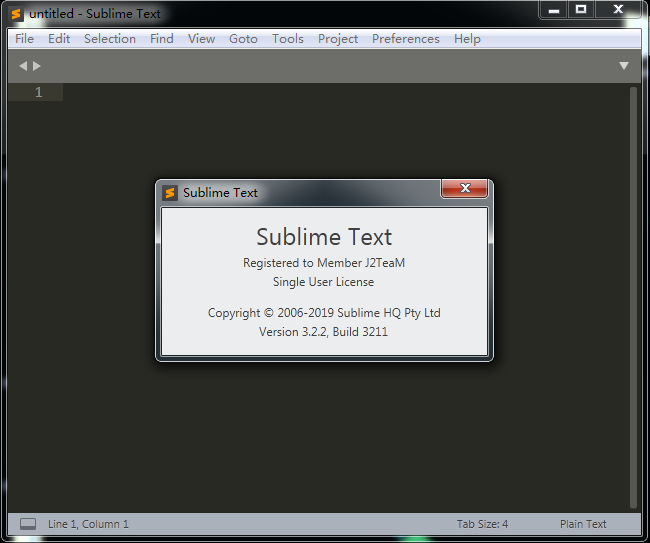
Task: Minimize the Sublime Text main window
Action: point(554,10)
